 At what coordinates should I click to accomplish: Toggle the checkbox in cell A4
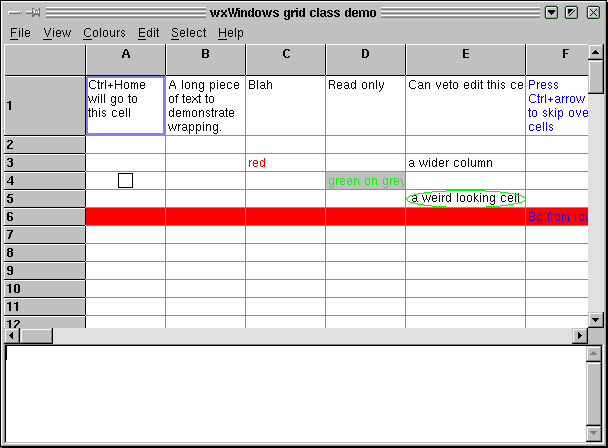point(125,180)
